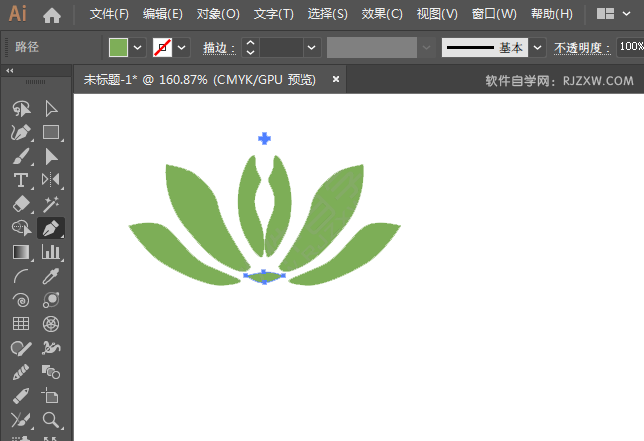Click the selected small base leaf shape

pos(264,277)
